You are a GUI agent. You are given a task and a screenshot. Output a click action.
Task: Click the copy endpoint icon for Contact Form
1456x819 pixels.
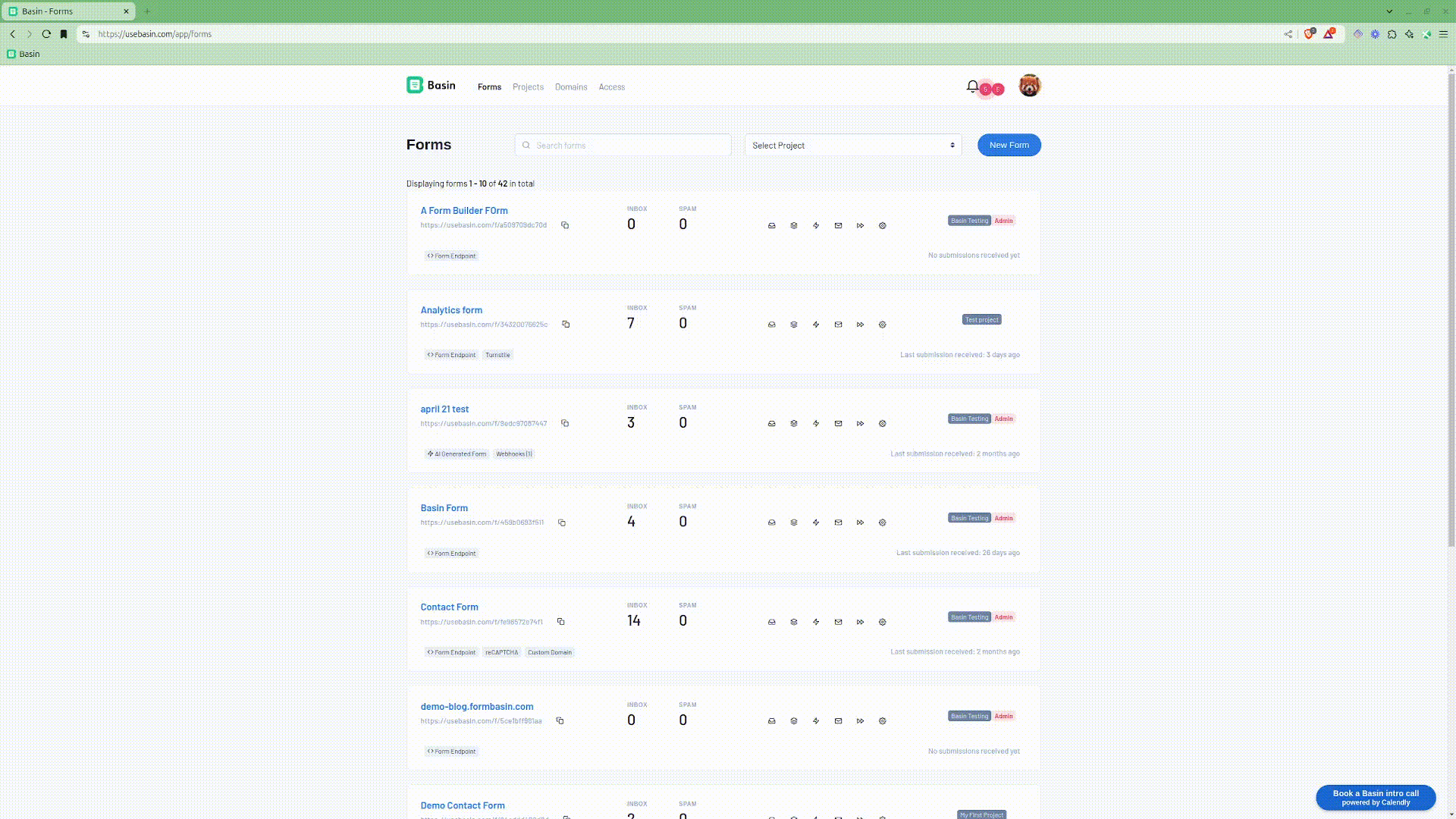pyautogui.click(x=561, y=621)
